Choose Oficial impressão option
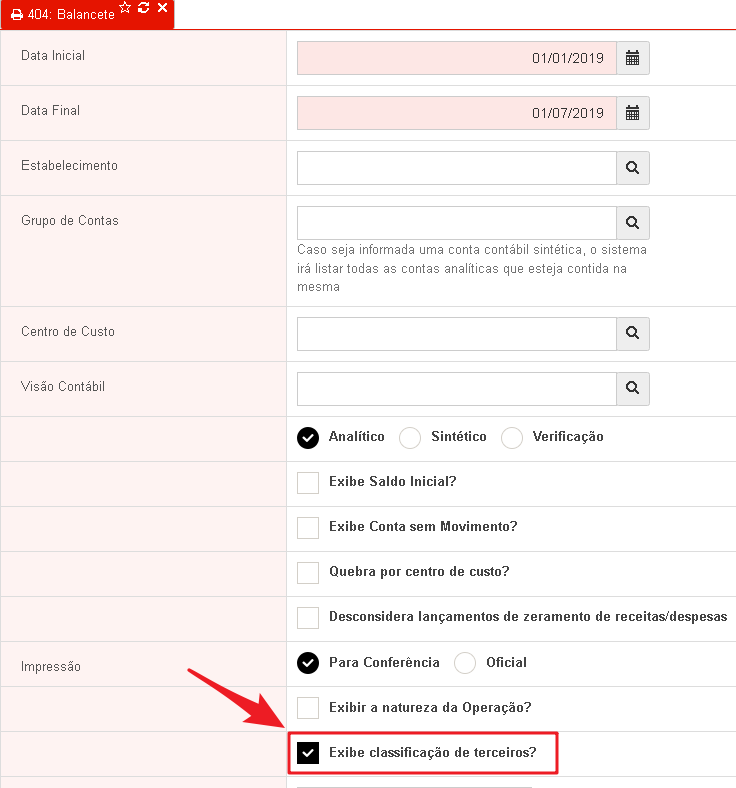736x788 pixels. click(465, 663)
